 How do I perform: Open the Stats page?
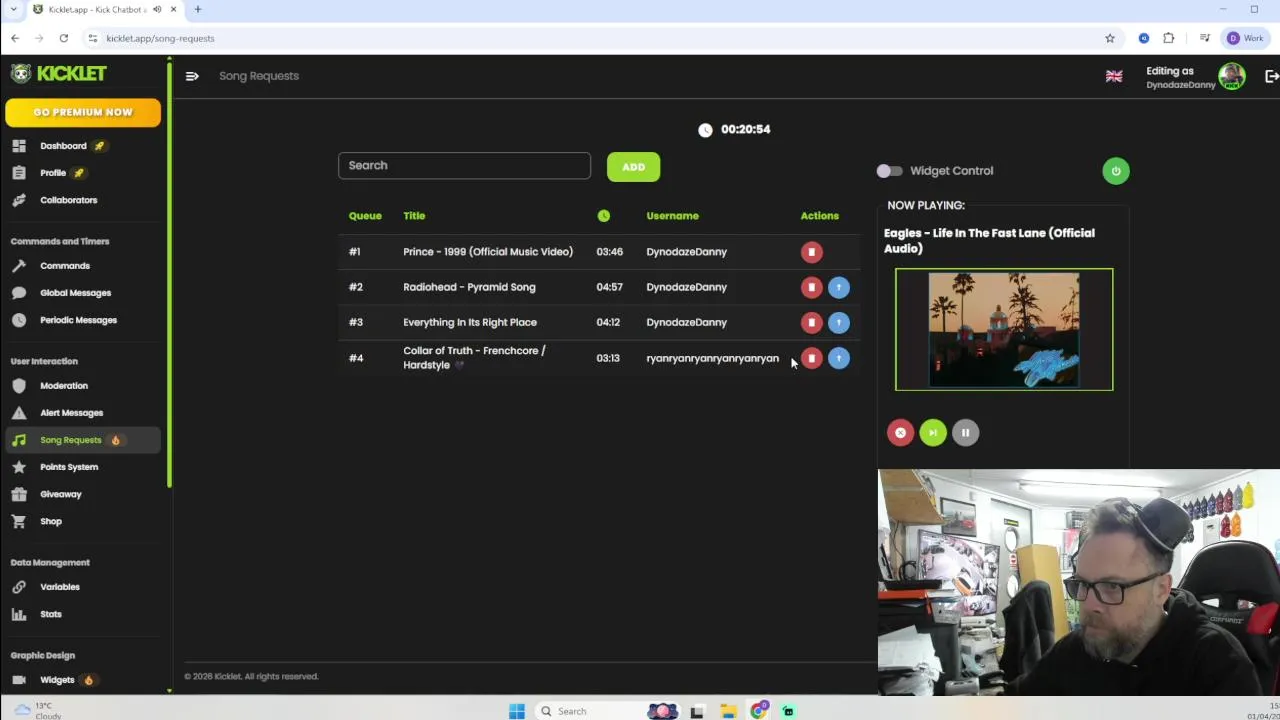50,614
